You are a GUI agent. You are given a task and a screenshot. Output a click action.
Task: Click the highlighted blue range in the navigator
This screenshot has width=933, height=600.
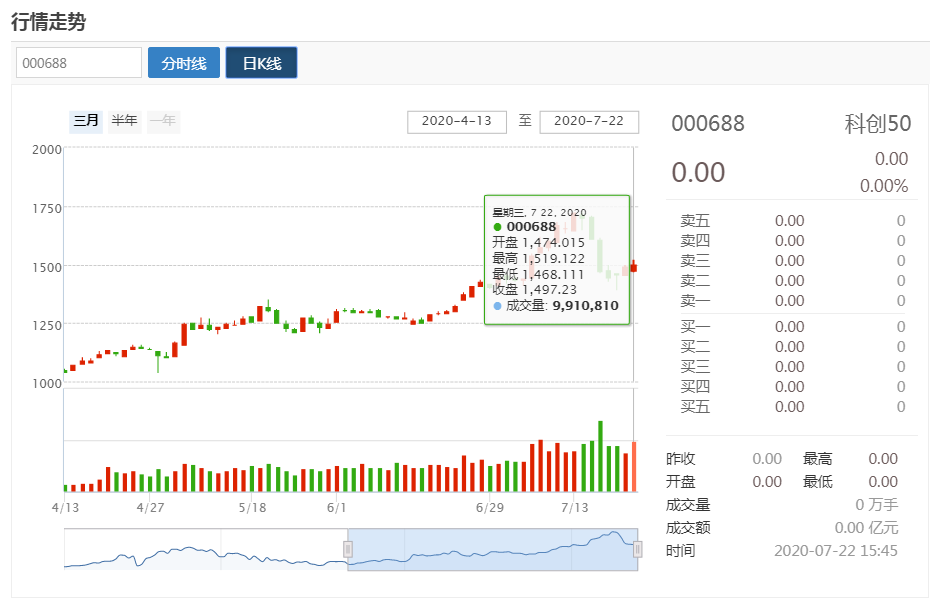coord(490,550)
